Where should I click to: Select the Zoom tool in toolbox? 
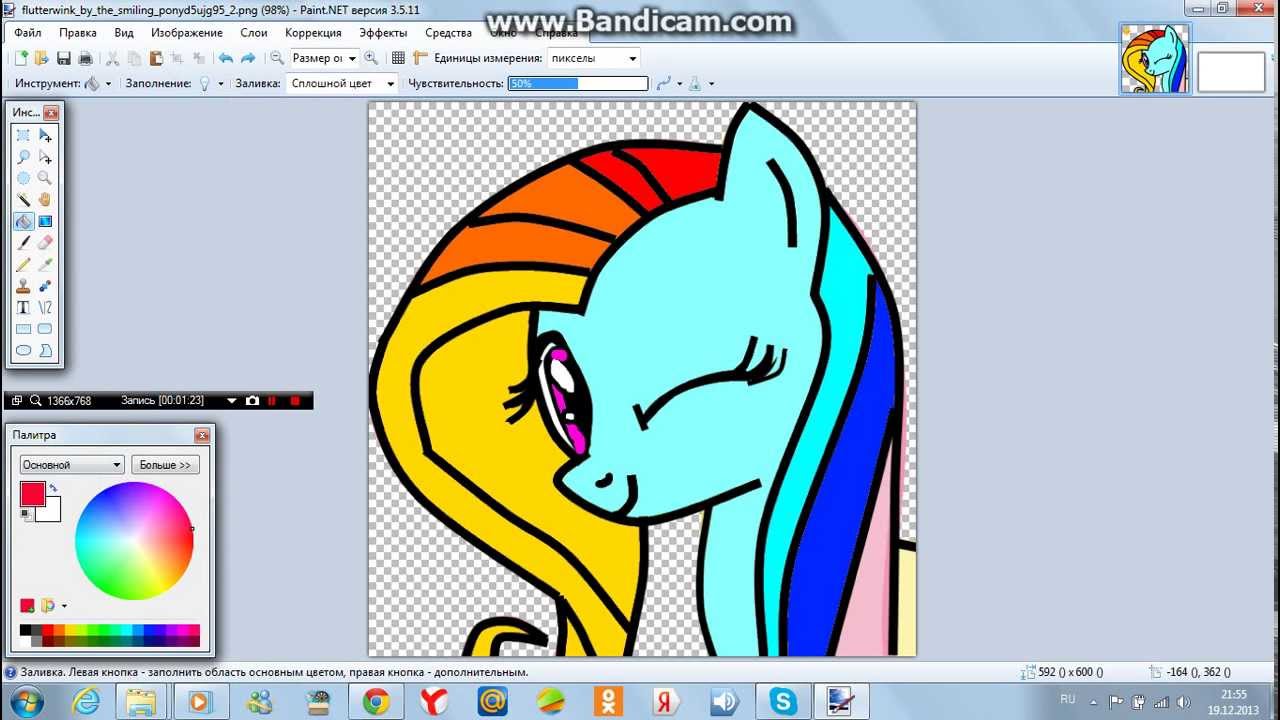pos(45,178)
